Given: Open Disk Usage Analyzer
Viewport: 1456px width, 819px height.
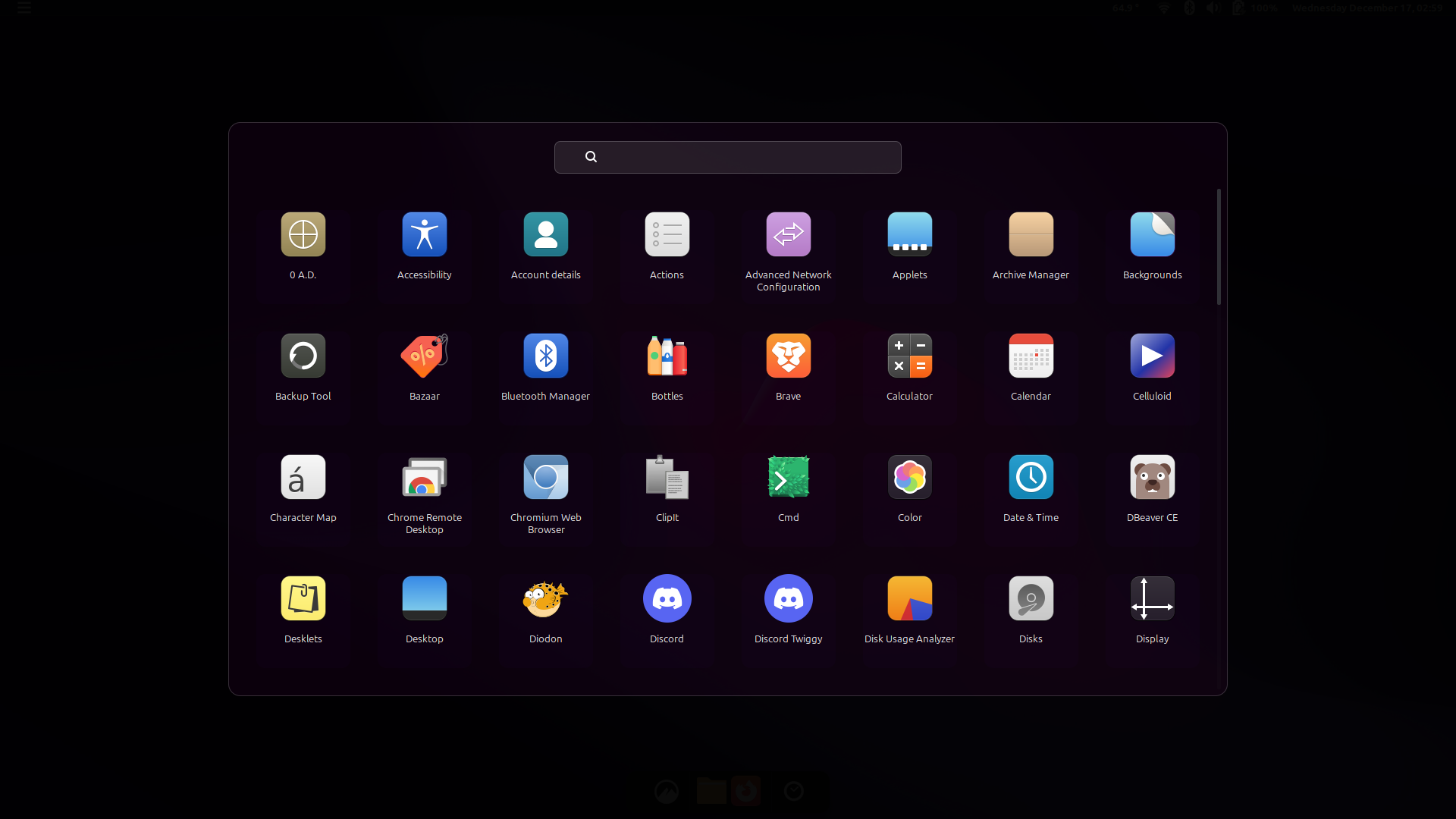Looking at the screenshot, I should tap(909, 599).
